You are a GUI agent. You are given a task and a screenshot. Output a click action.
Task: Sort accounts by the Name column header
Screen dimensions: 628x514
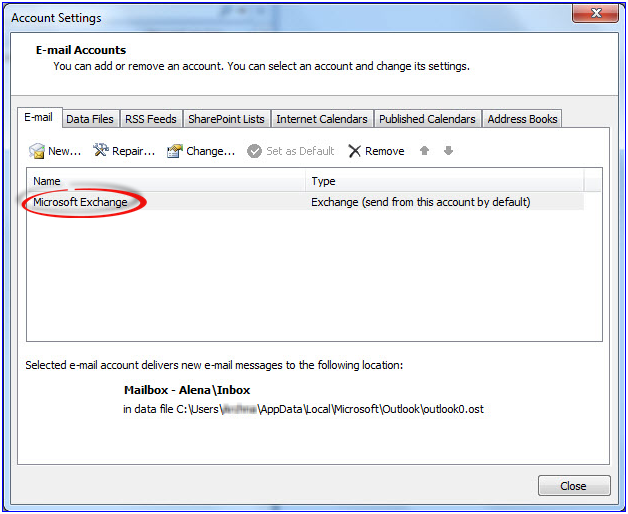(x=166, y=181)
